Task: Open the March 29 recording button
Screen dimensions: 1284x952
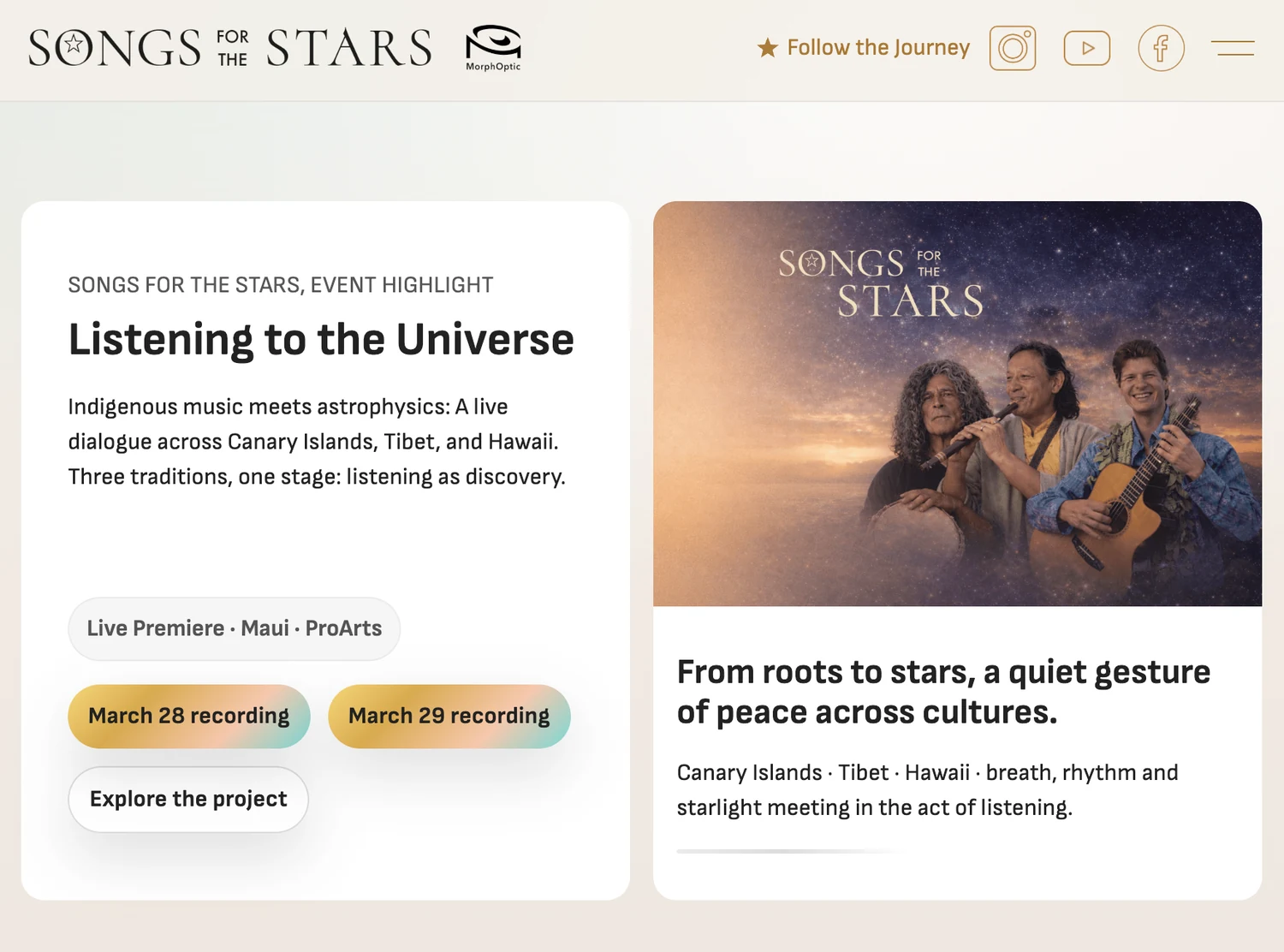Action: pyautogui.click(x=449, y=716)
